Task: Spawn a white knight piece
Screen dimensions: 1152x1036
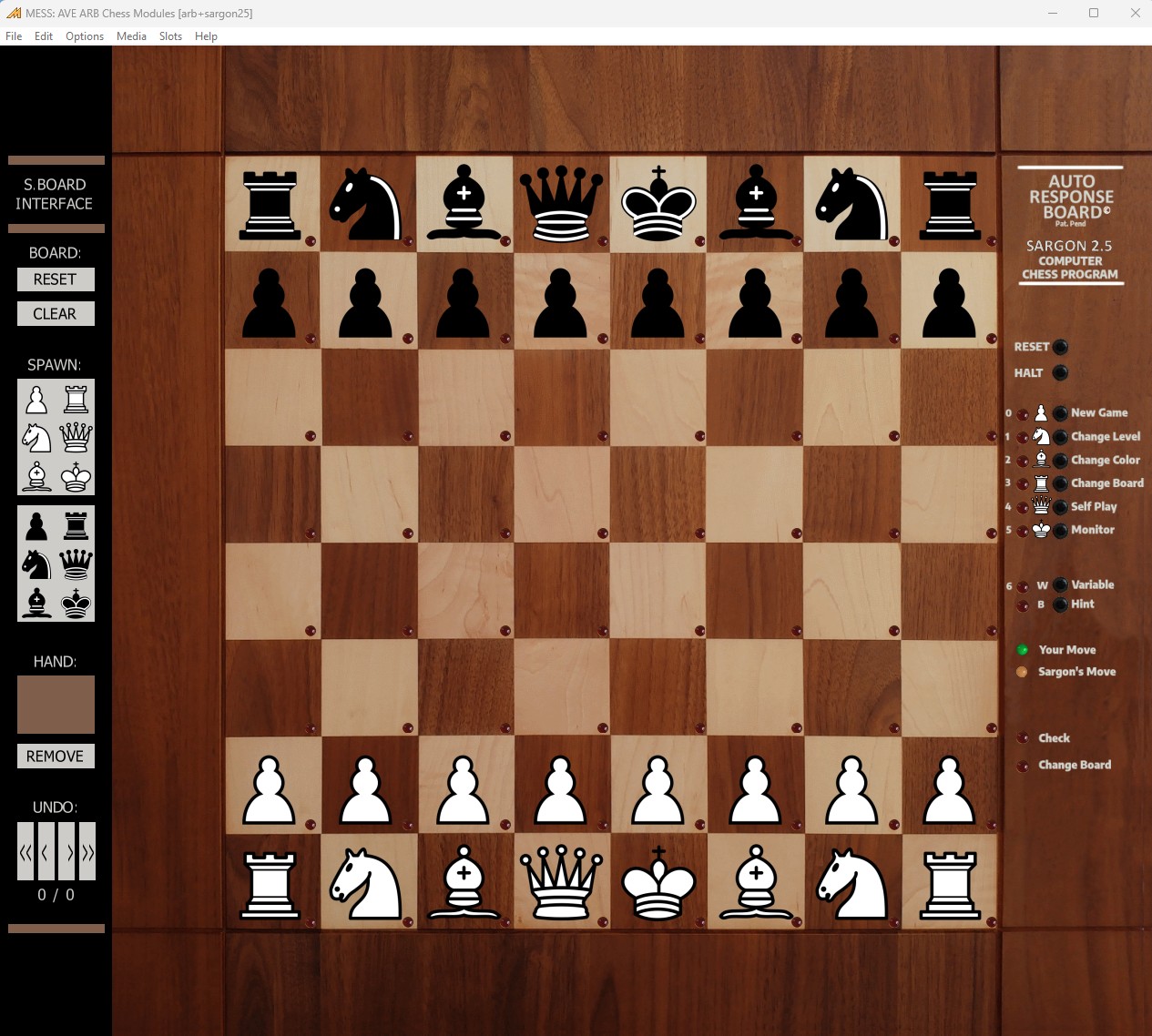Action: (36, 438)
